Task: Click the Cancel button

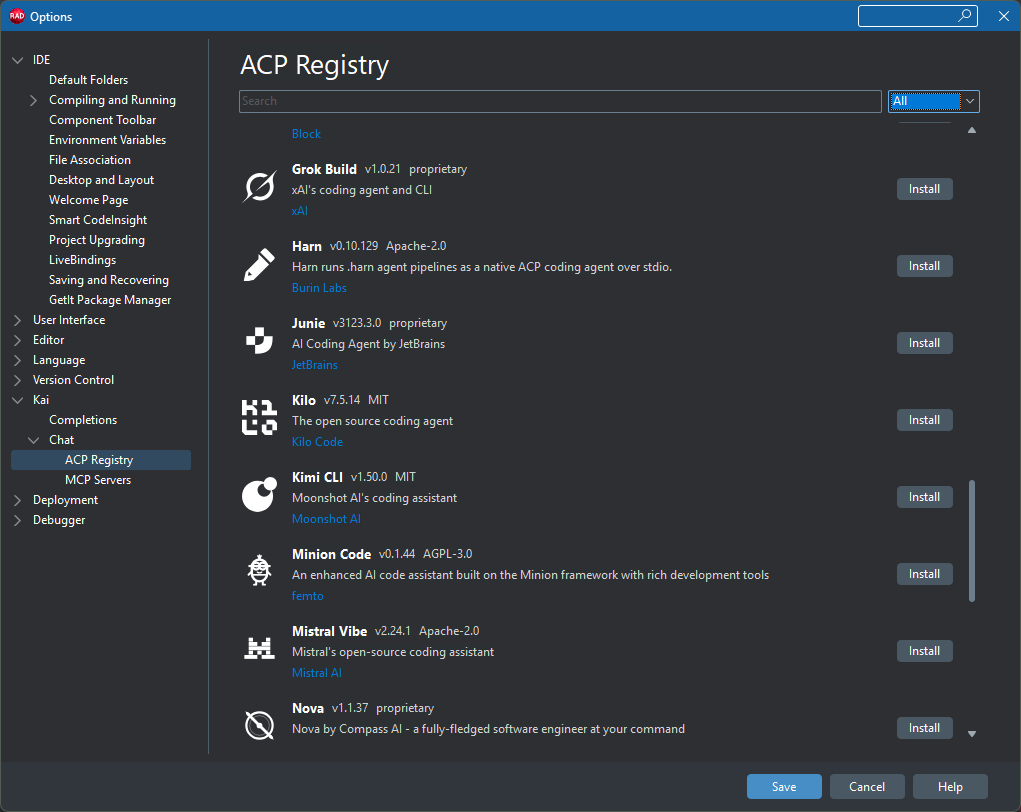Action: point(867,787)
